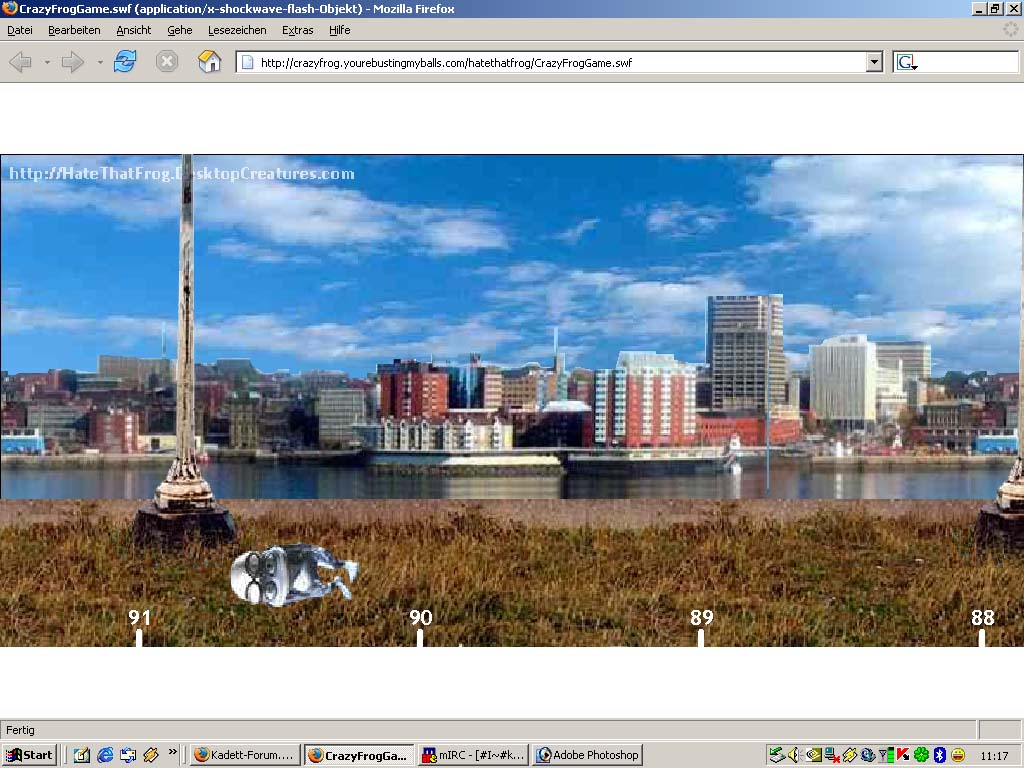Viewport: 1024px width, 768px height.
Task: Click the crazy frog character on grass
Action: [292, 575]
